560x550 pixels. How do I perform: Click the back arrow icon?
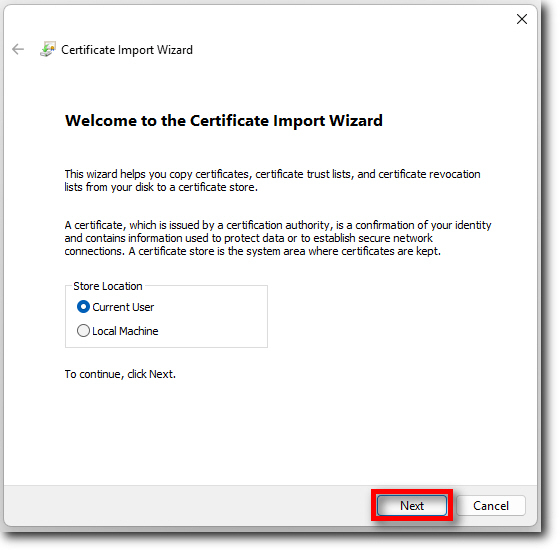[18, 49]
